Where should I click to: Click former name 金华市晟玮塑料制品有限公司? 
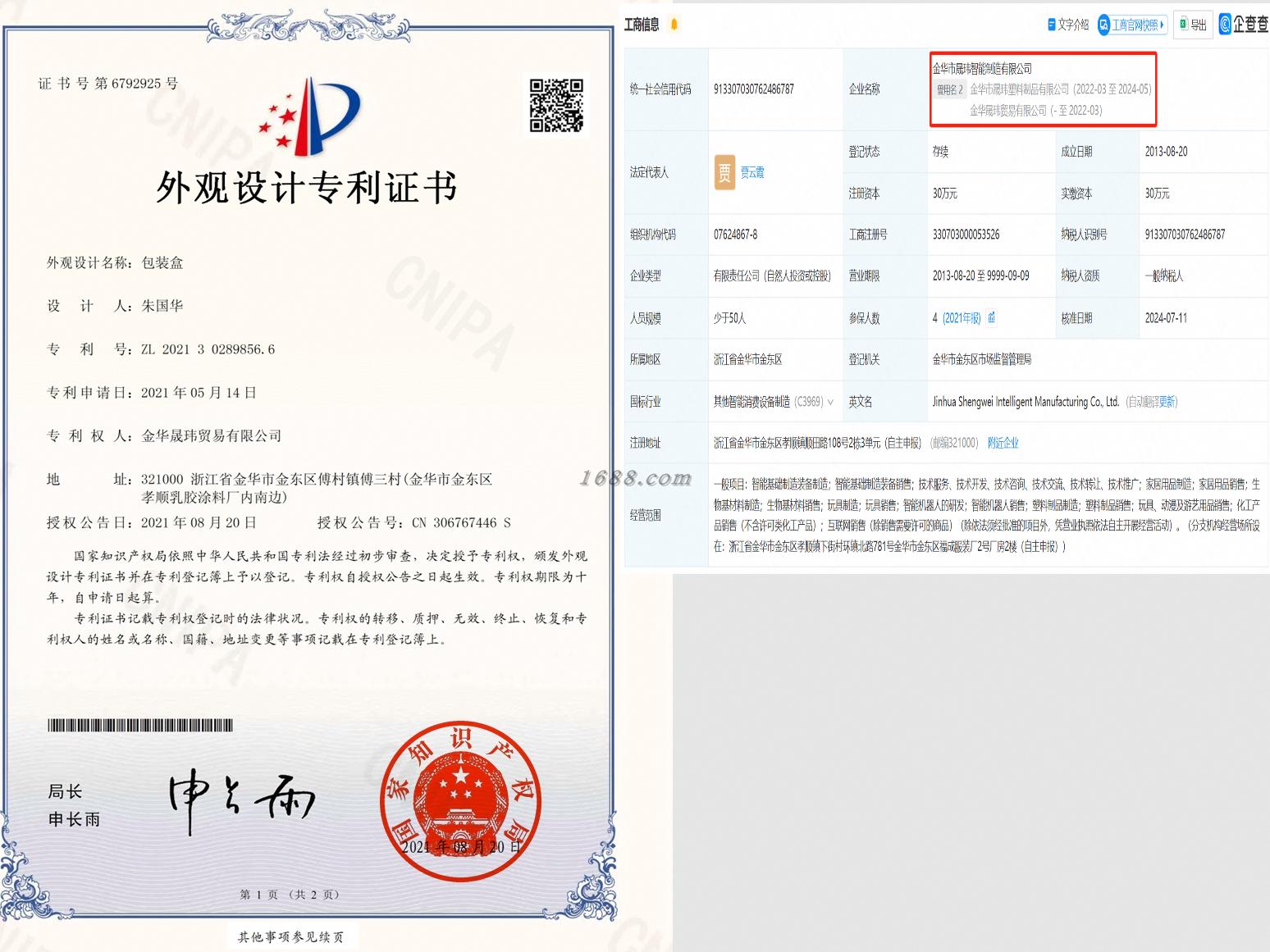pyautogui.click(x=1020, y=89)
